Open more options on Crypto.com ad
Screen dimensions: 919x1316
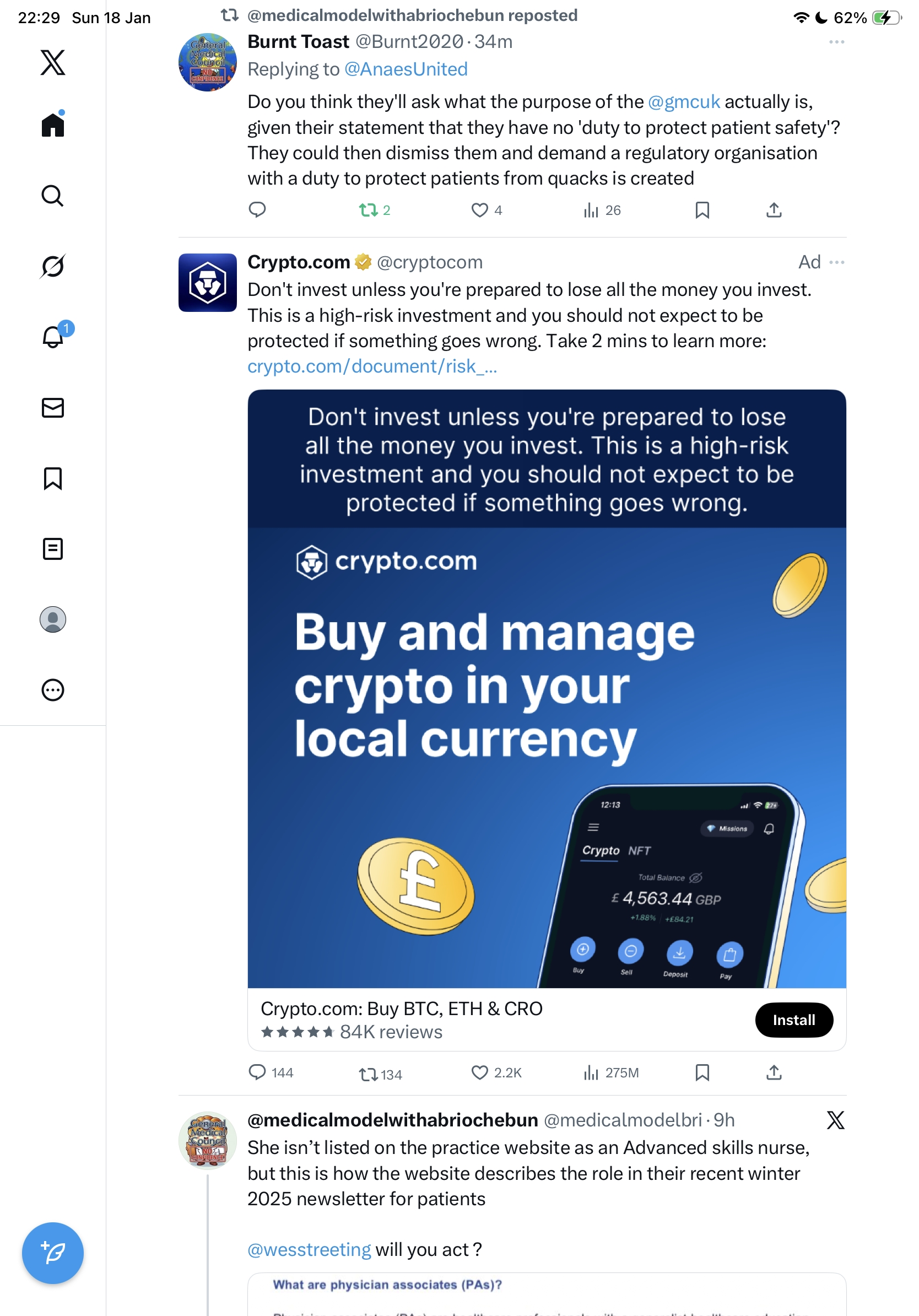click(836, 262)
